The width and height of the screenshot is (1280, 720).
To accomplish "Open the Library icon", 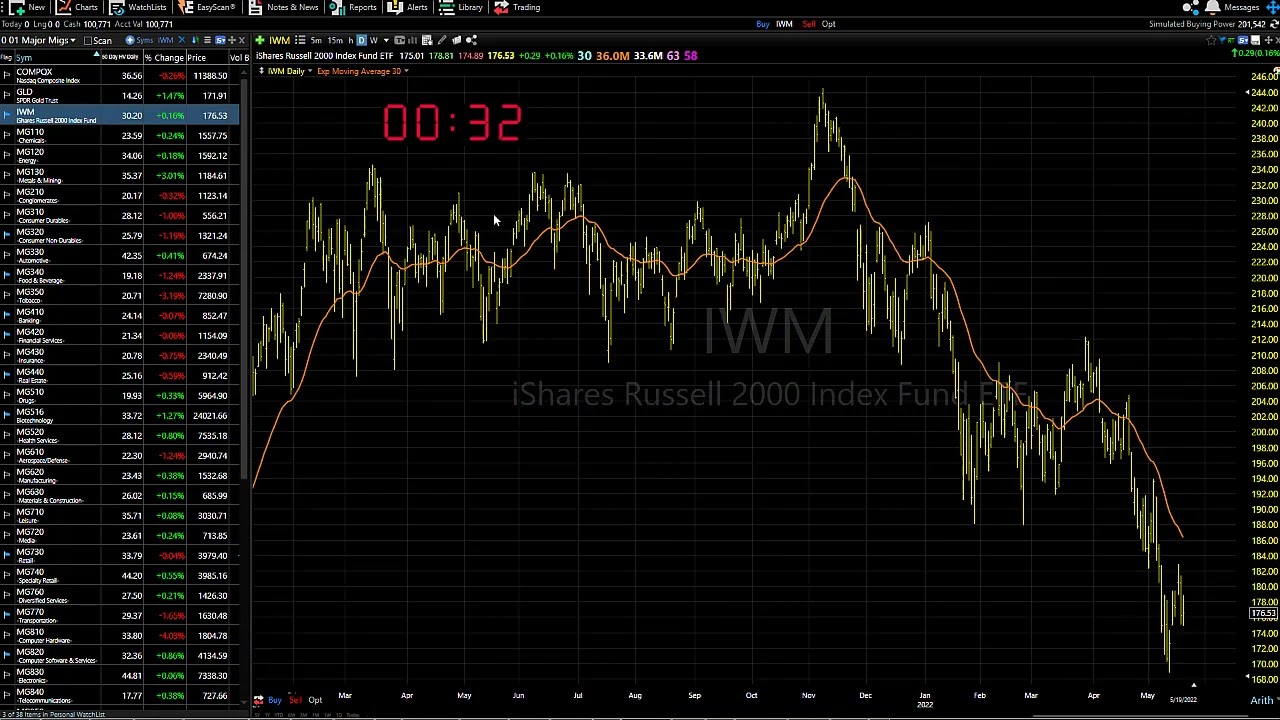I will click(x=446, y=7).
